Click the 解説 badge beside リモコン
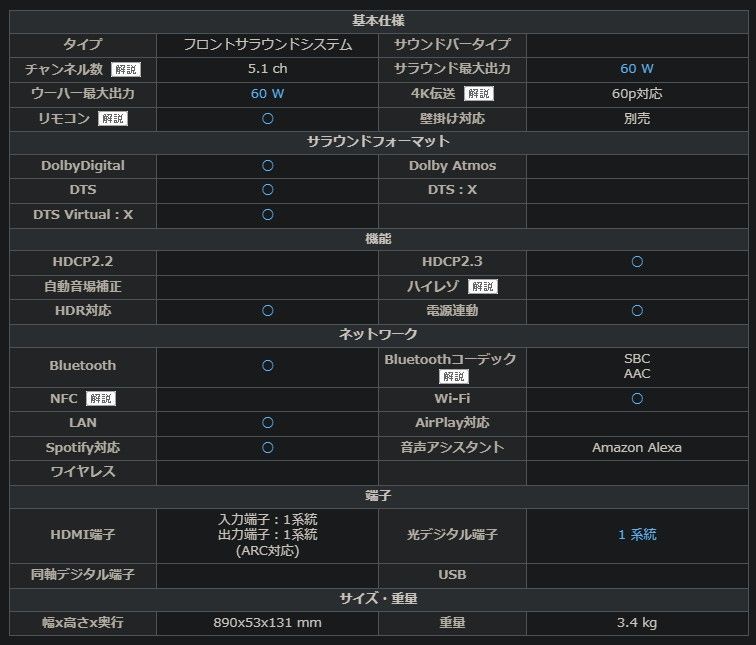This screenshot has height=645, width=756. click(x=112, y=118)
